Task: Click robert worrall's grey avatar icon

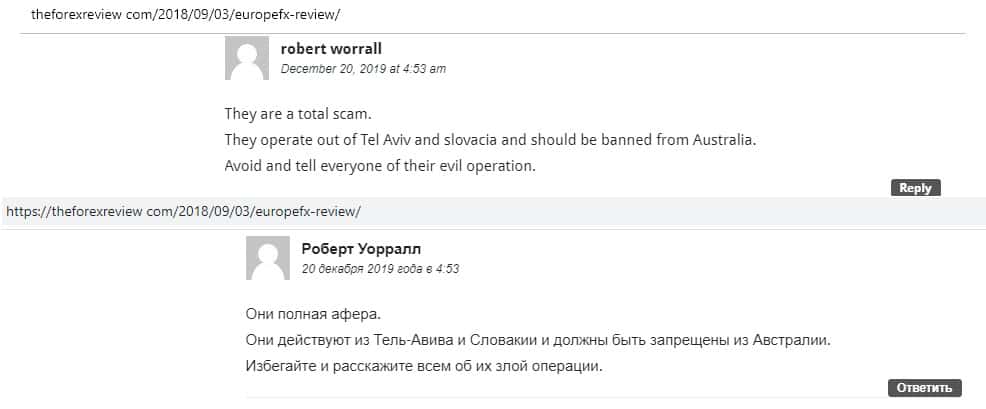Action: click(247, 58)
